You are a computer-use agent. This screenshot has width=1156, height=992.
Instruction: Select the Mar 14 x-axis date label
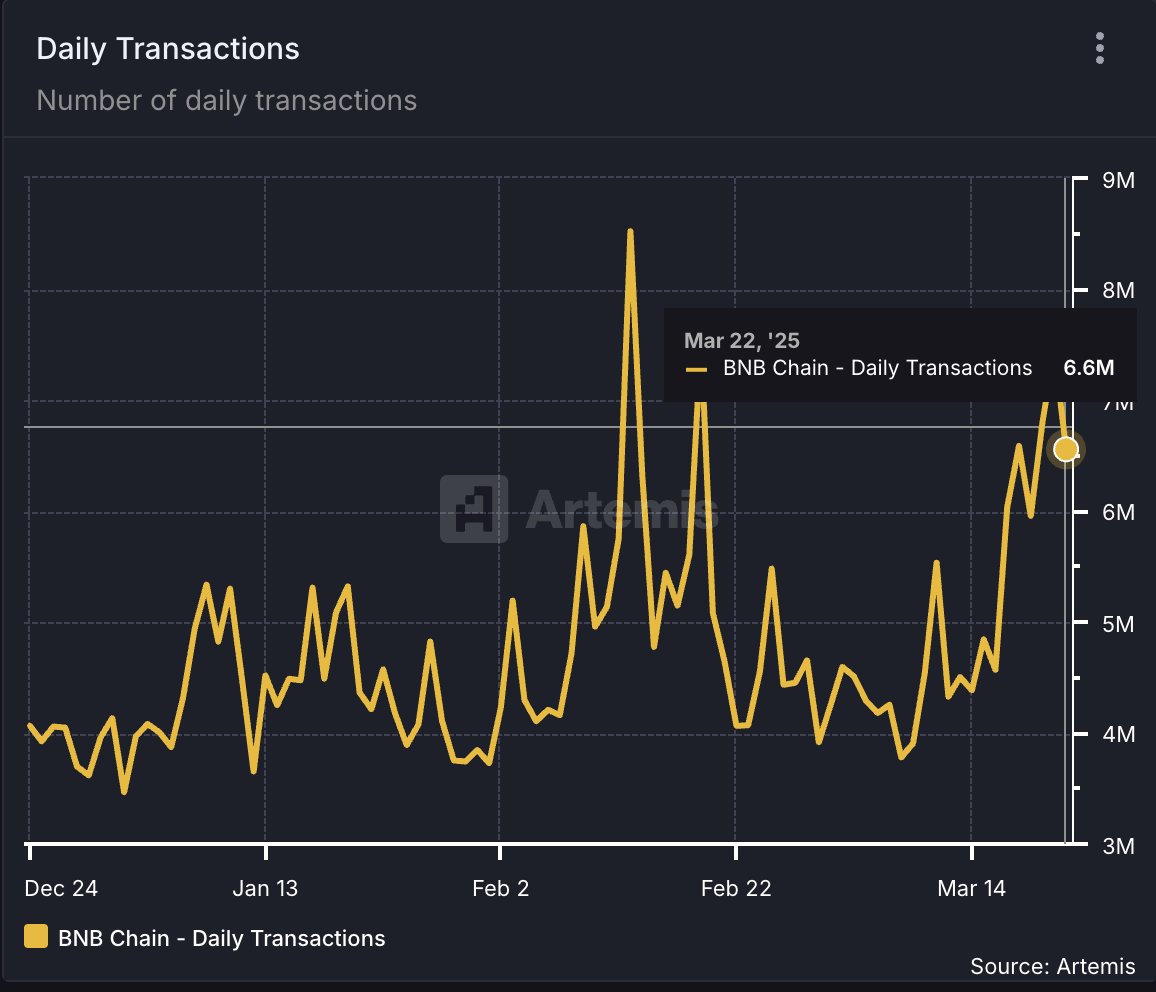pyautogui.click(x=971, y=888)
